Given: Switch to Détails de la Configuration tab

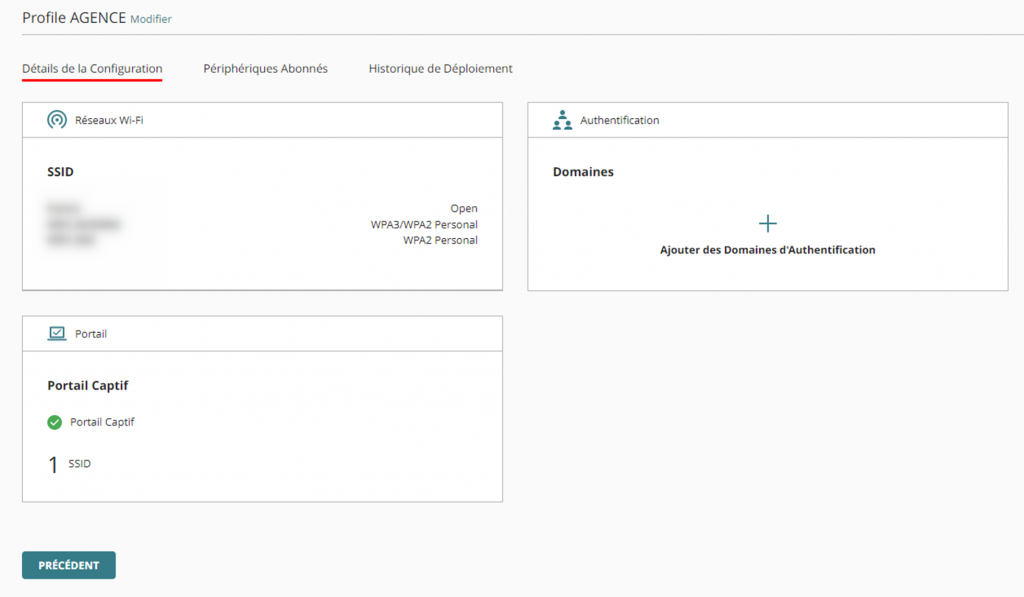Looking at the screenshot, I should coord(92,69).
